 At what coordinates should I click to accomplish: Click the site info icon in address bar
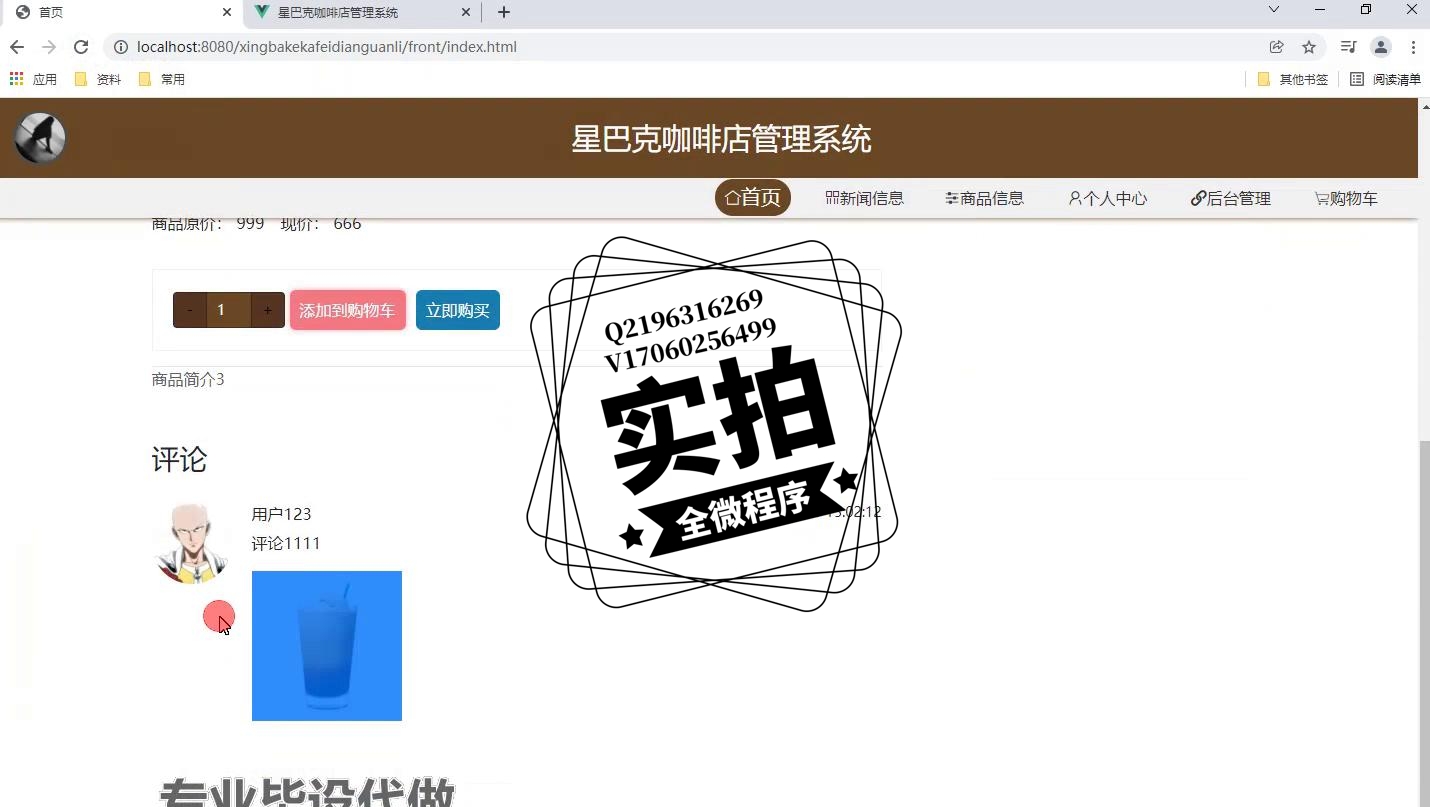[x=120, y=47]
